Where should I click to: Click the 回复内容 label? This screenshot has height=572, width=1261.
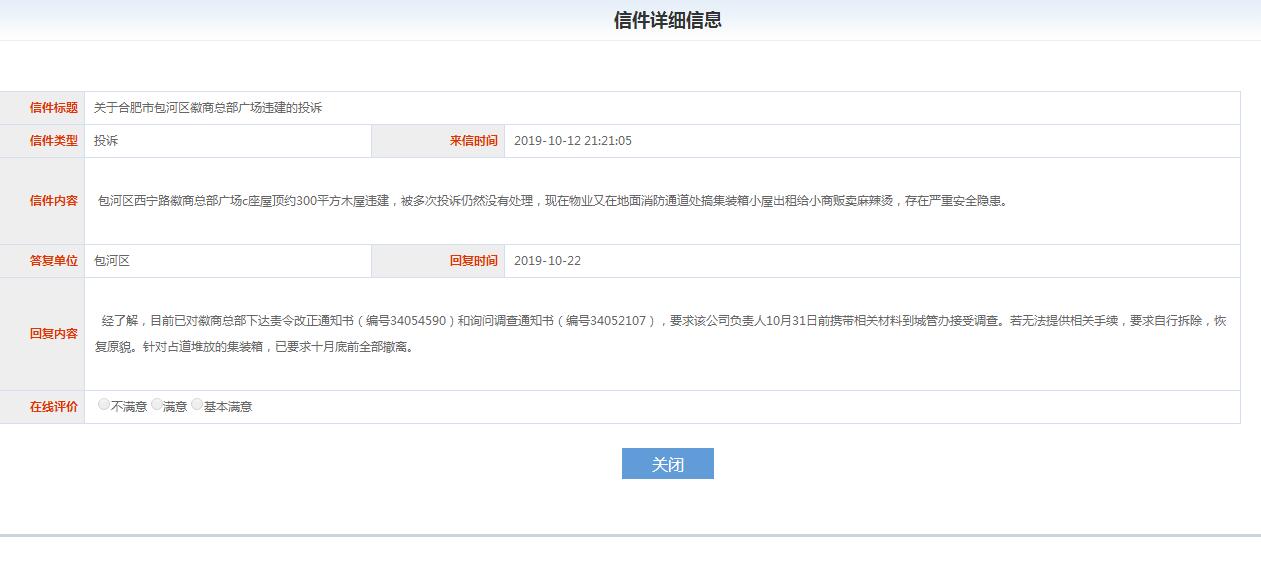click(54, 334)
